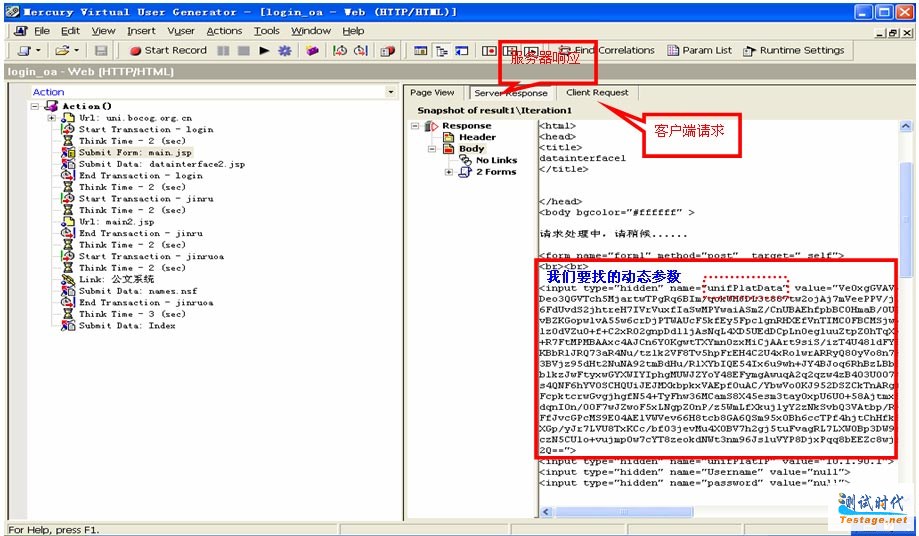Click the Save disk icon in toolbar
The image size is (919, 536).
click(100, 50)
